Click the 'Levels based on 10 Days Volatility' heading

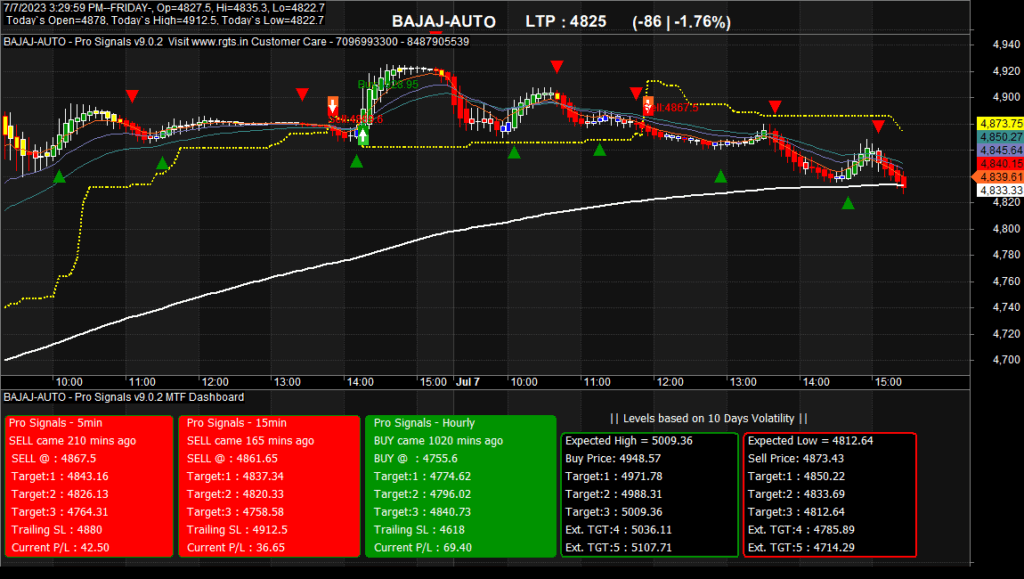point(709,418)
